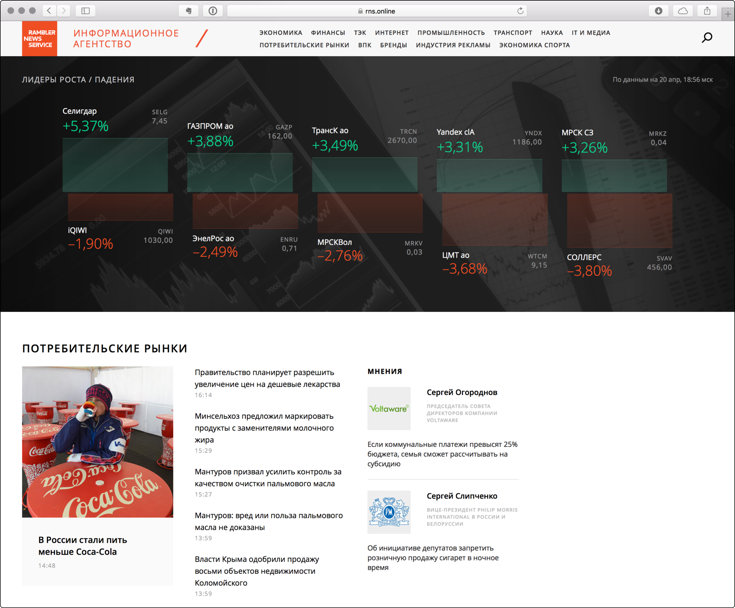Open the ТРАНСПОРТ section
The width and height of the screenshot is (735, 608).
513,33
